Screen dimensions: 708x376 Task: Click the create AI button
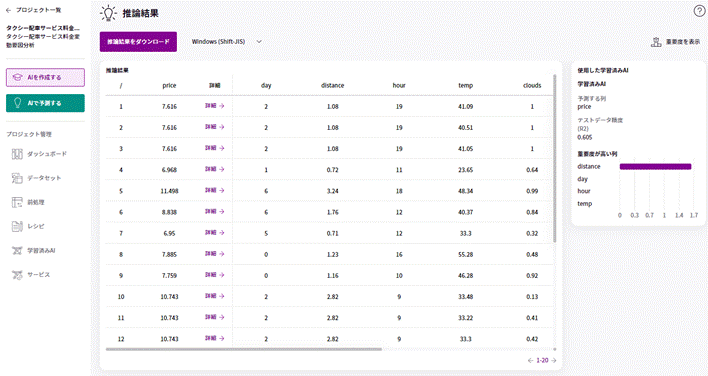click(x=45, y=77)
